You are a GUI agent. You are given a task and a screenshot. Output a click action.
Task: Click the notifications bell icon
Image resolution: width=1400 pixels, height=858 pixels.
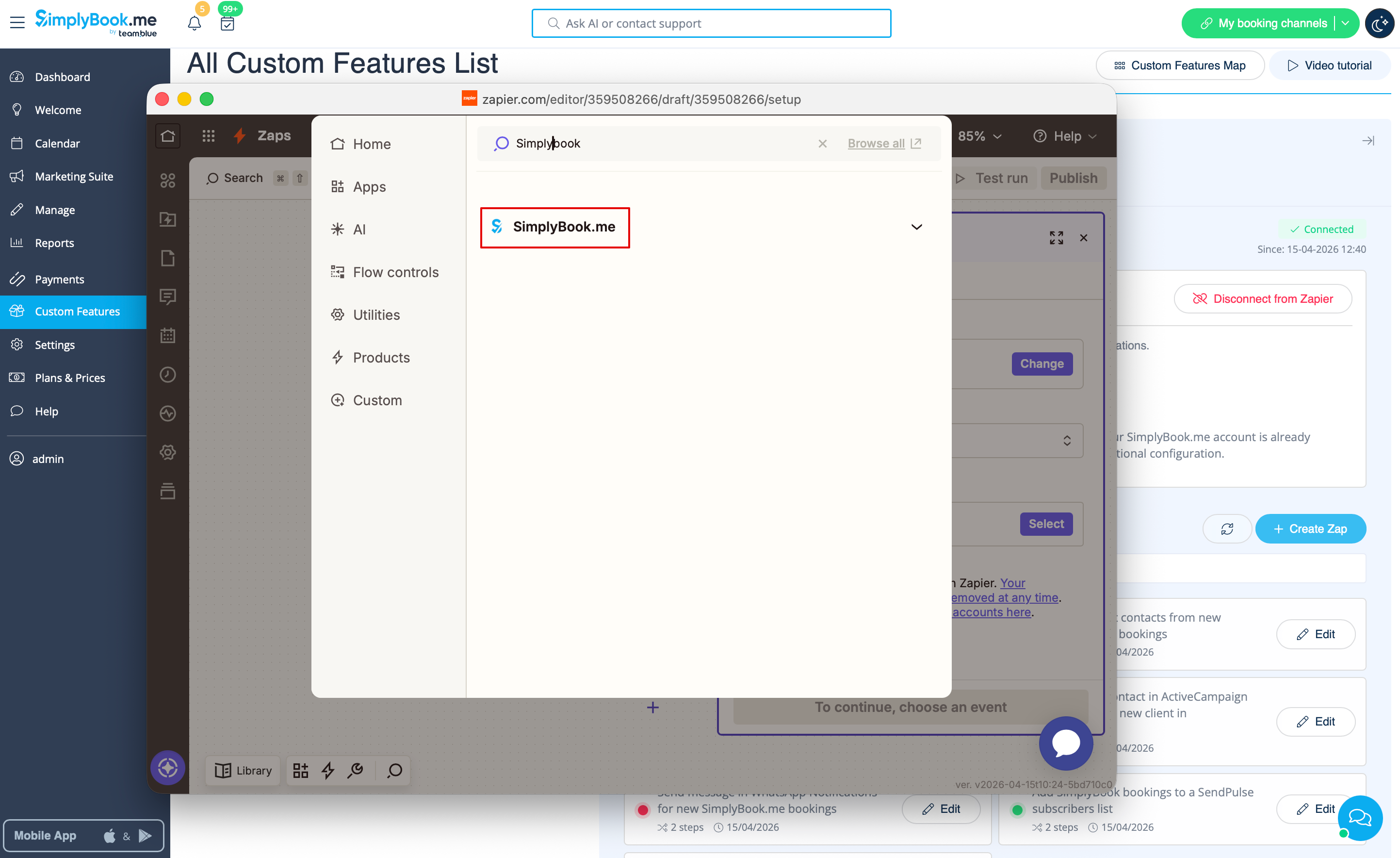click(x=195, y=23)
